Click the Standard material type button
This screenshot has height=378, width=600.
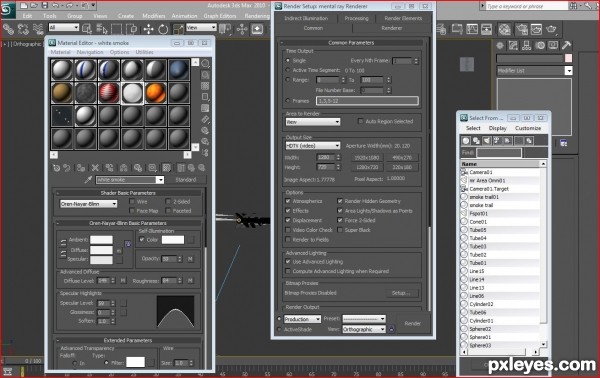186,180
